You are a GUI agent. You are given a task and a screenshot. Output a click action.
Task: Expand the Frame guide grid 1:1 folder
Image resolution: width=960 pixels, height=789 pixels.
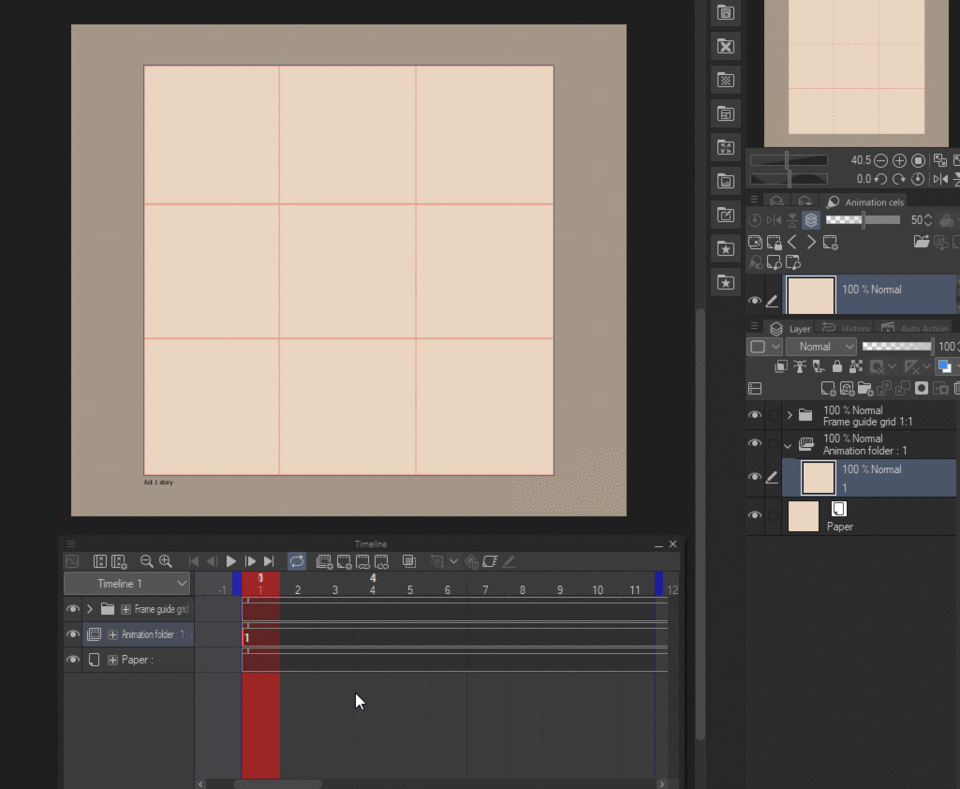click(789, 415)
